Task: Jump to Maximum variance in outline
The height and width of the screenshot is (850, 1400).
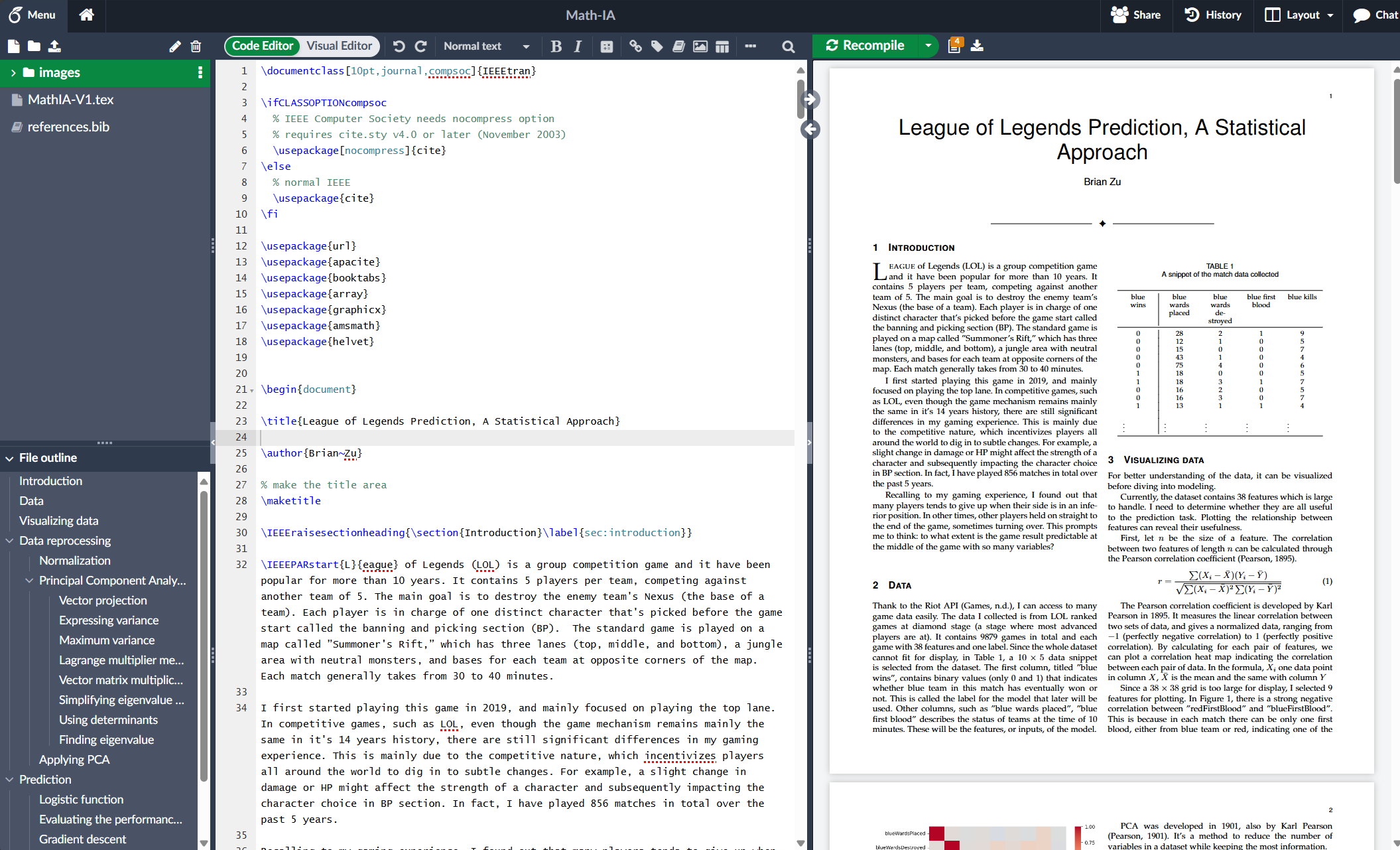Action: tap(107, 640)
